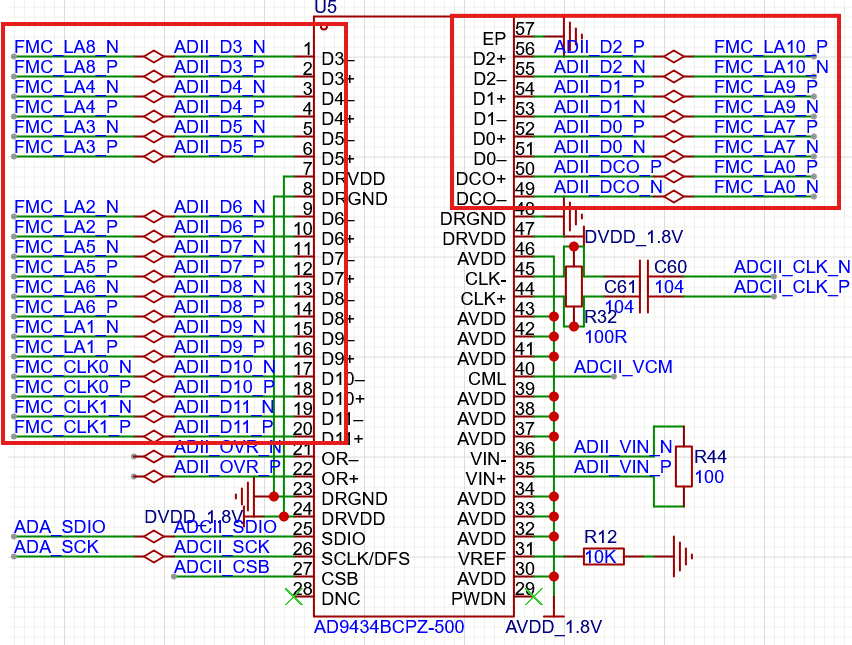Click the ADII_D2_P net label
Screen dimensions: 852x645
599,47
